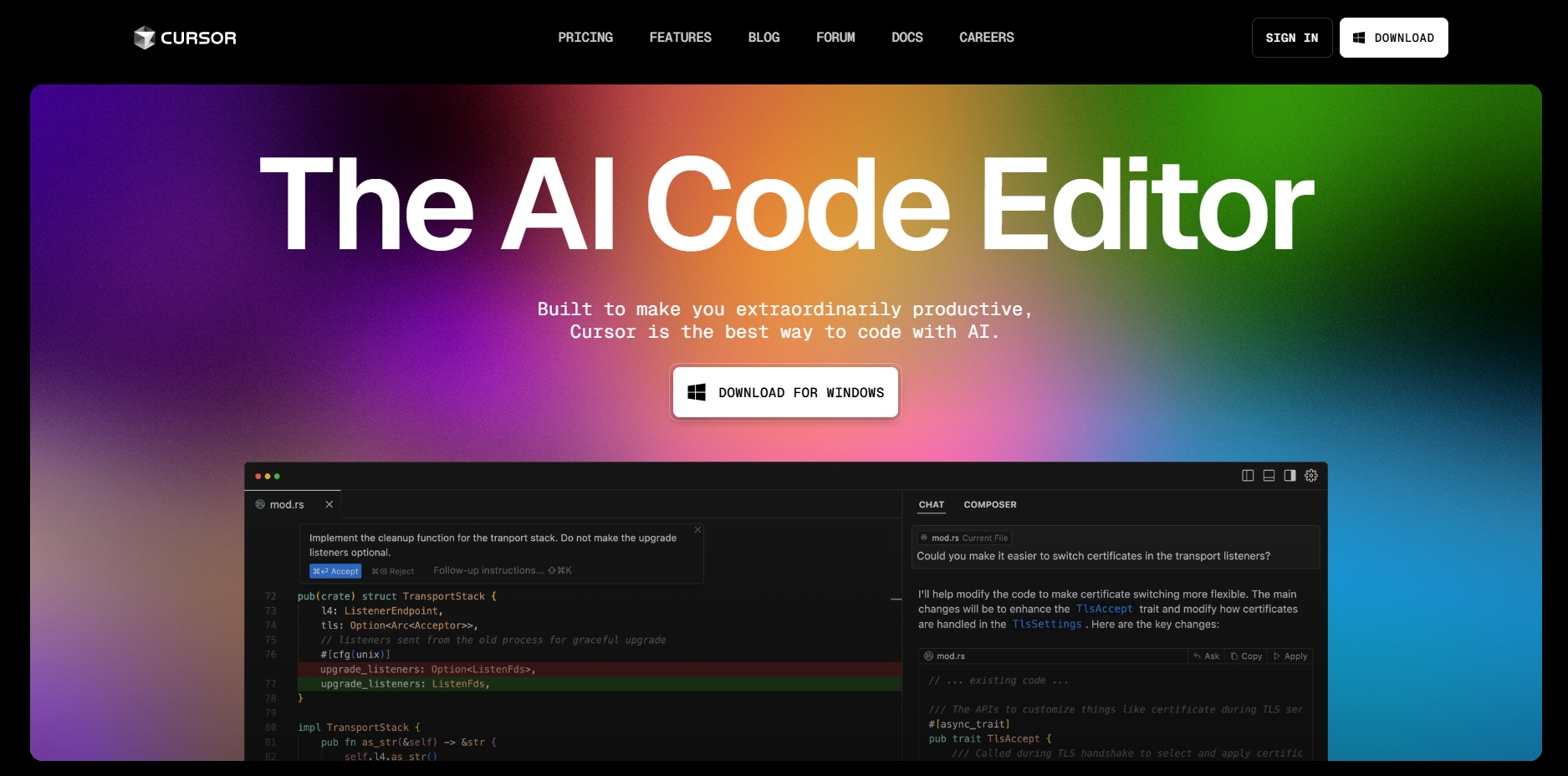Open the Docs page
The image size is (1568, 776).
point(907,38)
